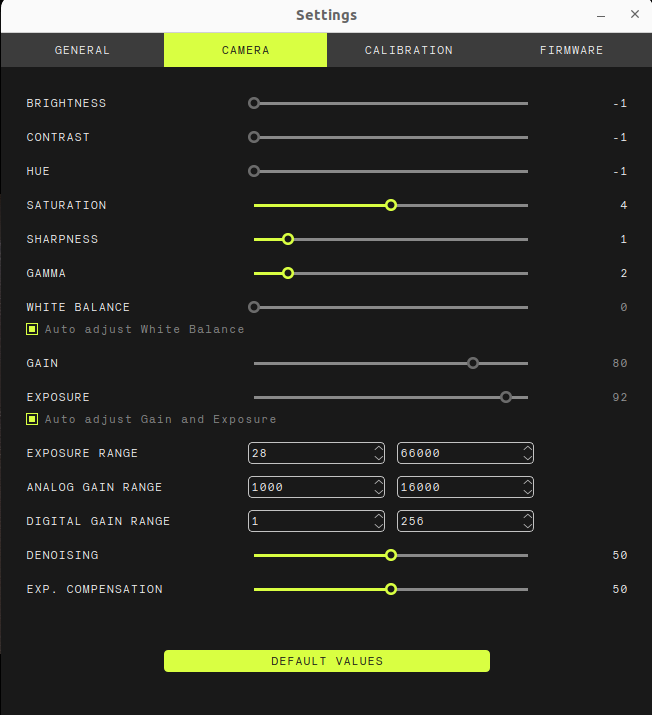Close the Settings window
Viewport: 652px width, 715px height.
[635, 15]
